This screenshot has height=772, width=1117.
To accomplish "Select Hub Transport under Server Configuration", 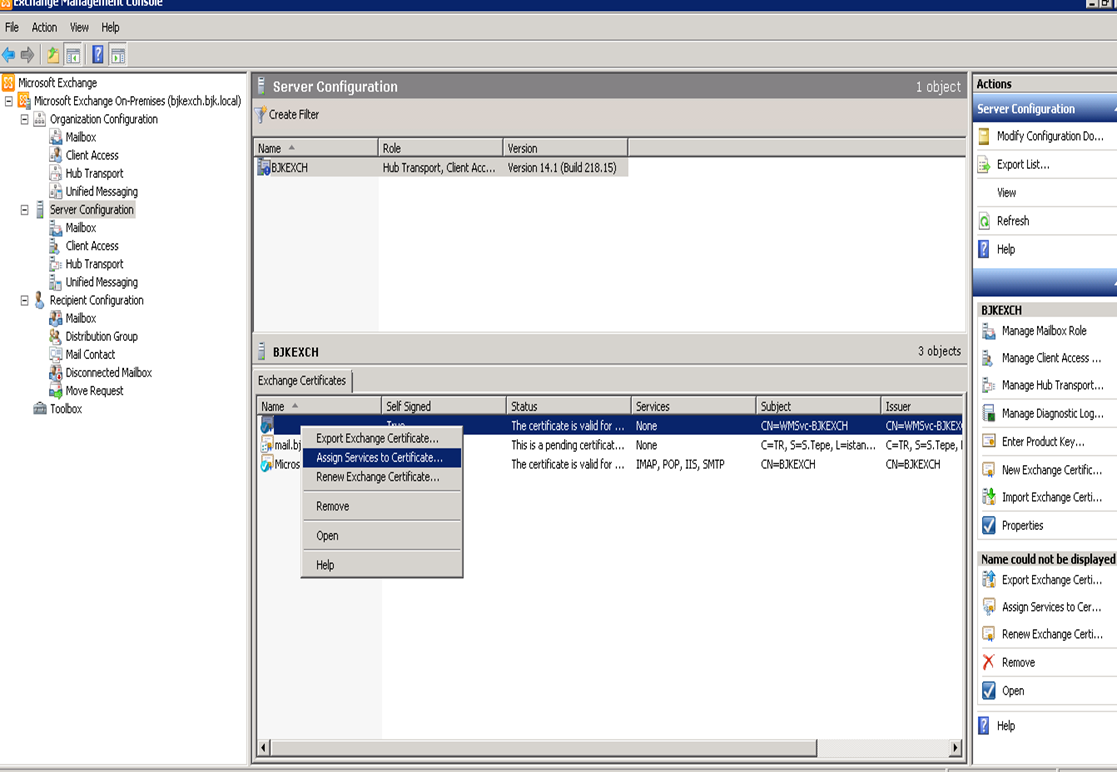I will (x=94, y=264).
